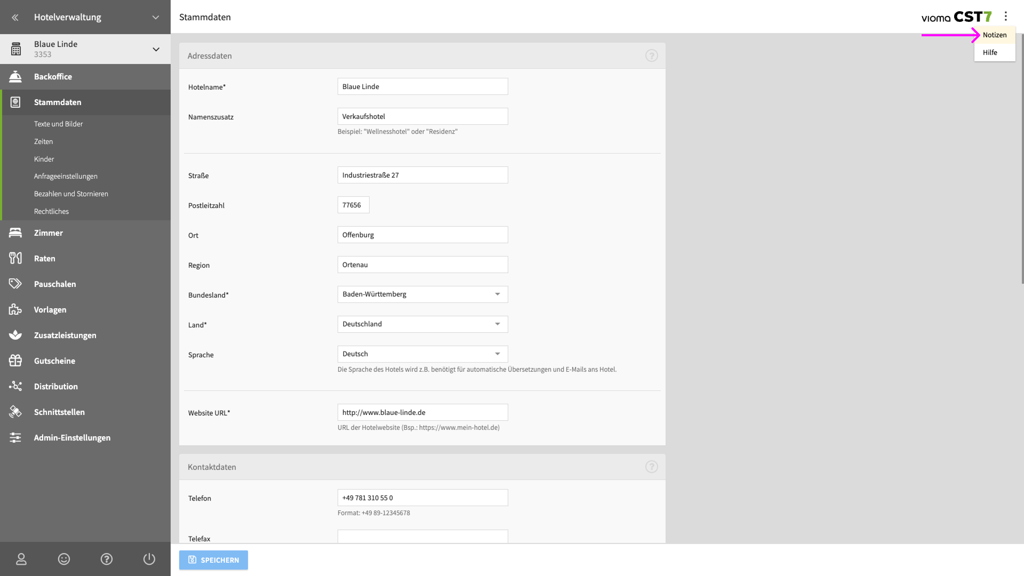Click the power logout icon
Viewport: 1024px width, 576px height.
pos(149,559)
